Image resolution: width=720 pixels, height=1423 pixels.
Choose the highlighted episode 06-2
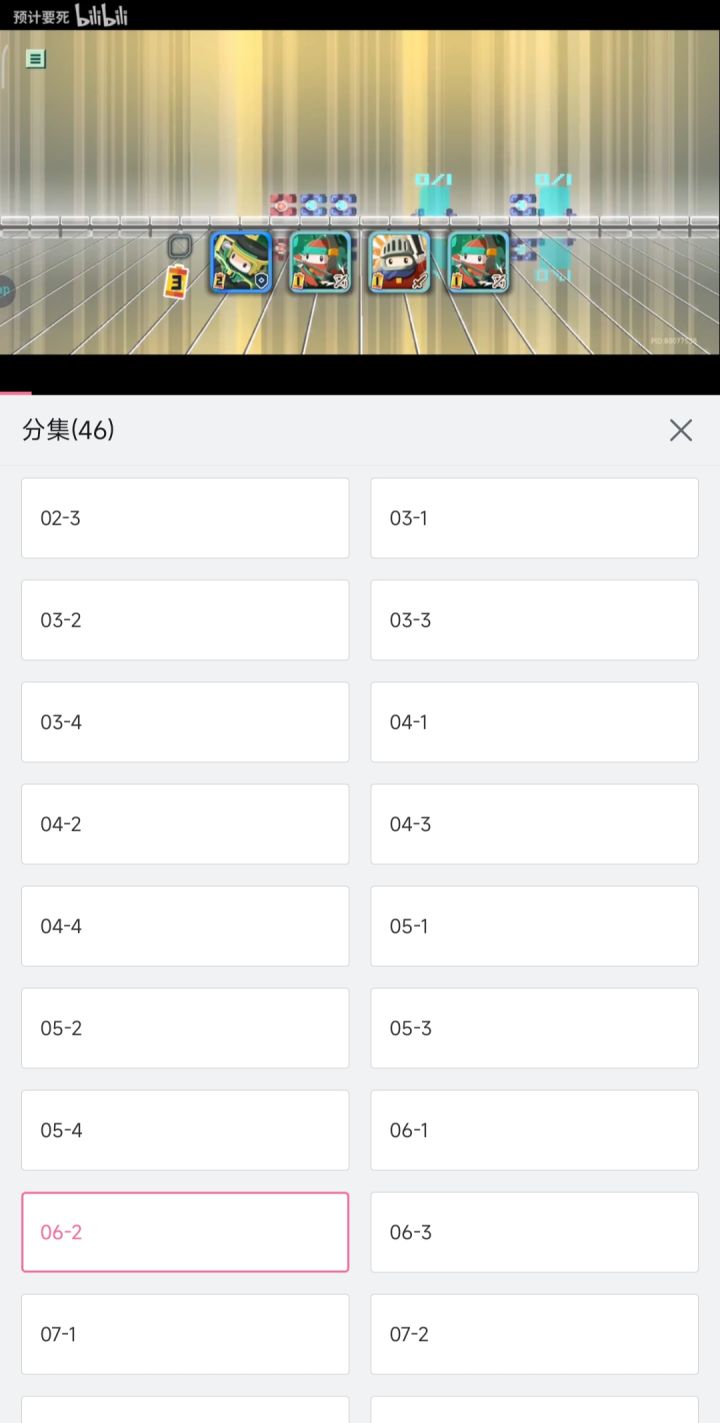pos(185,1232)
